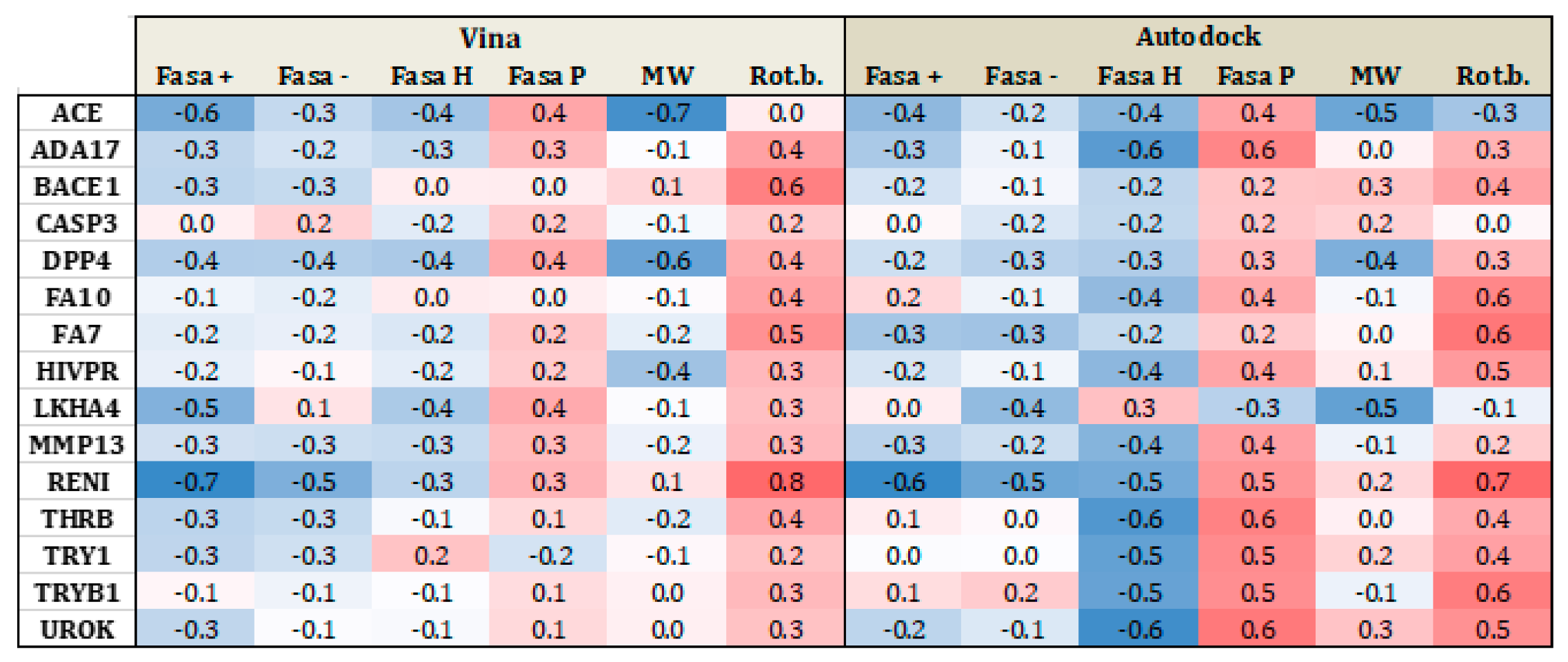Click the CASP3 row label

77,223
